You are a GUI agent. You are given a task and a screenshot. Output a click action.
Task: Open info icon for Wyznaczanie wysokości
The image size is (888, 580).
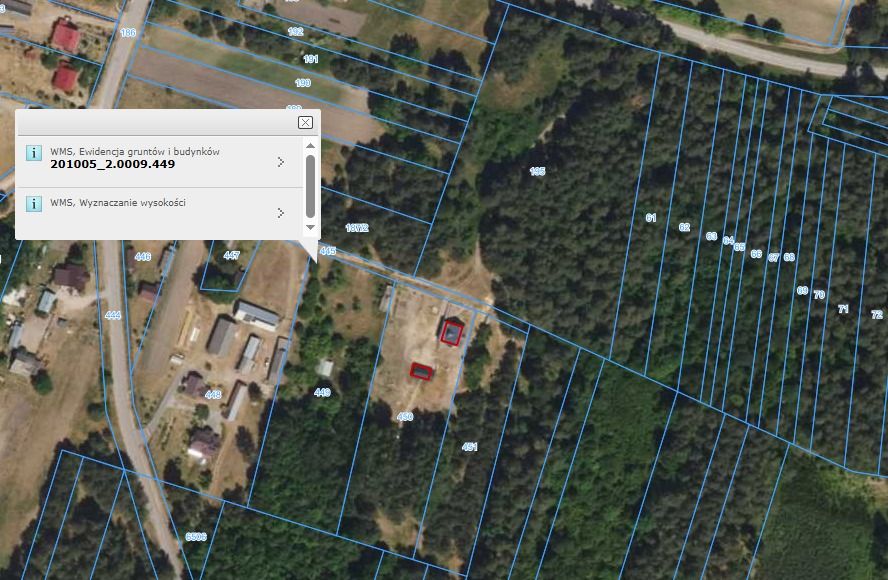pyautogui.click(x=33, y=204)
